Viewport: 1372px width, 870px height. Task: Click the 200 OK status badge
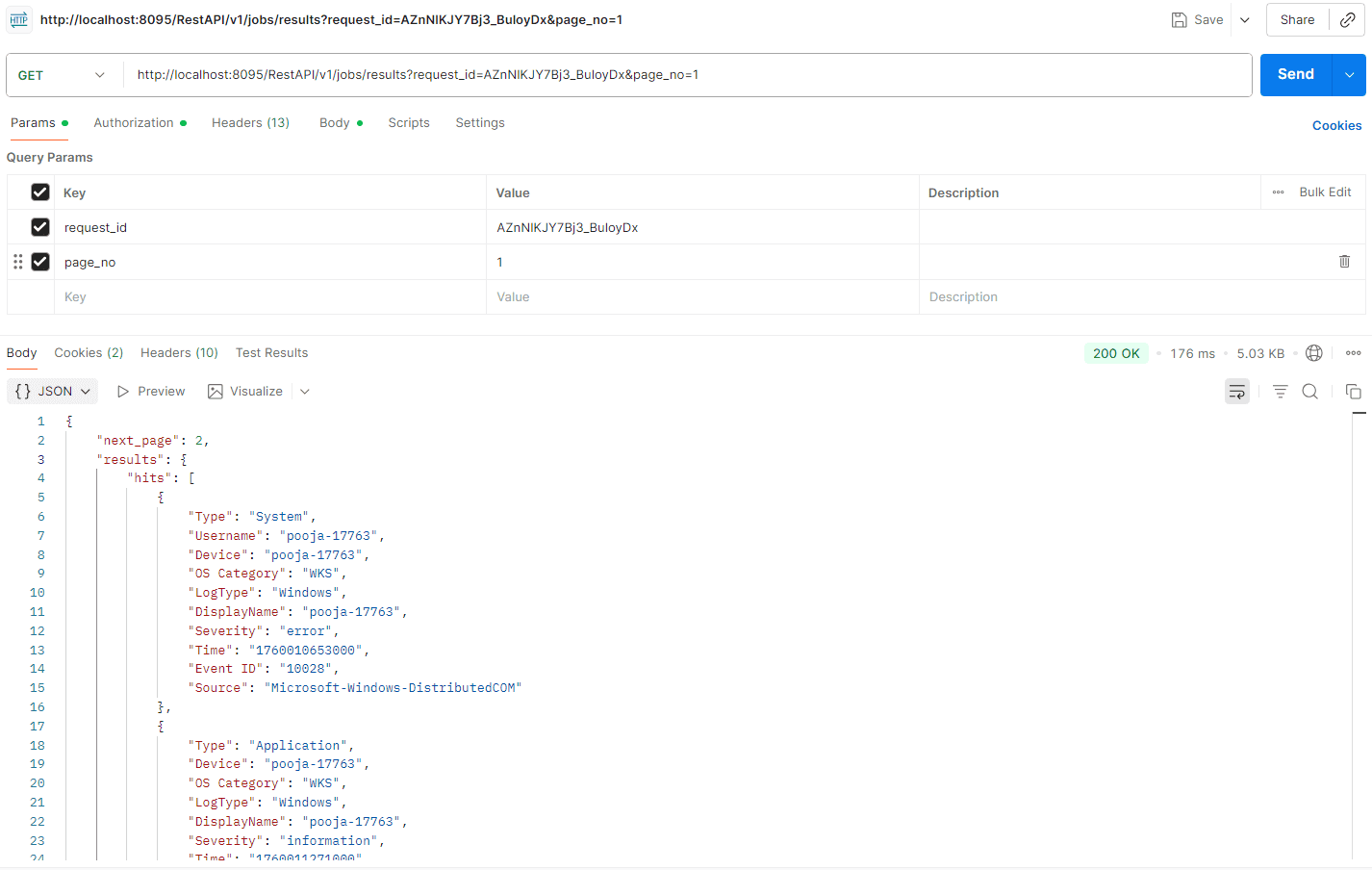[x=1116, y=353]
